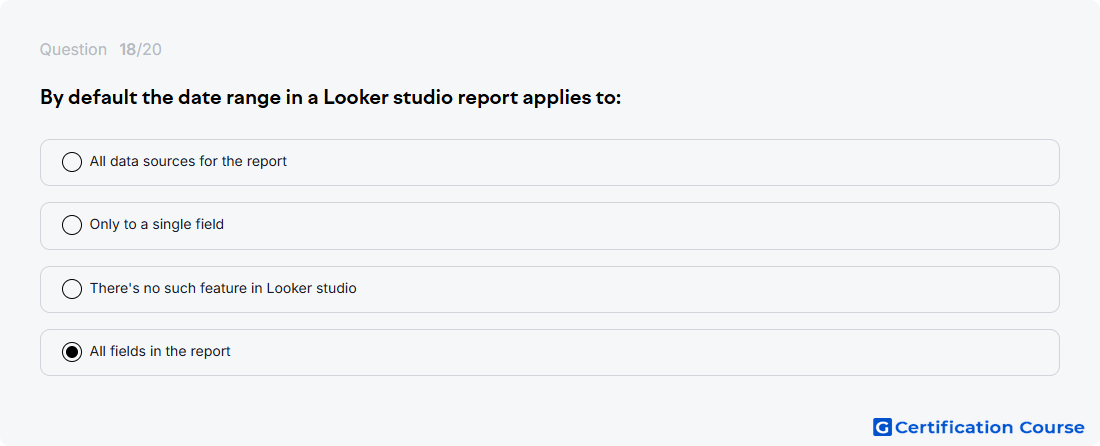Click the 'There's no such feature in Looker studio' text
The image size is (1100, 446).
(223, 288)
